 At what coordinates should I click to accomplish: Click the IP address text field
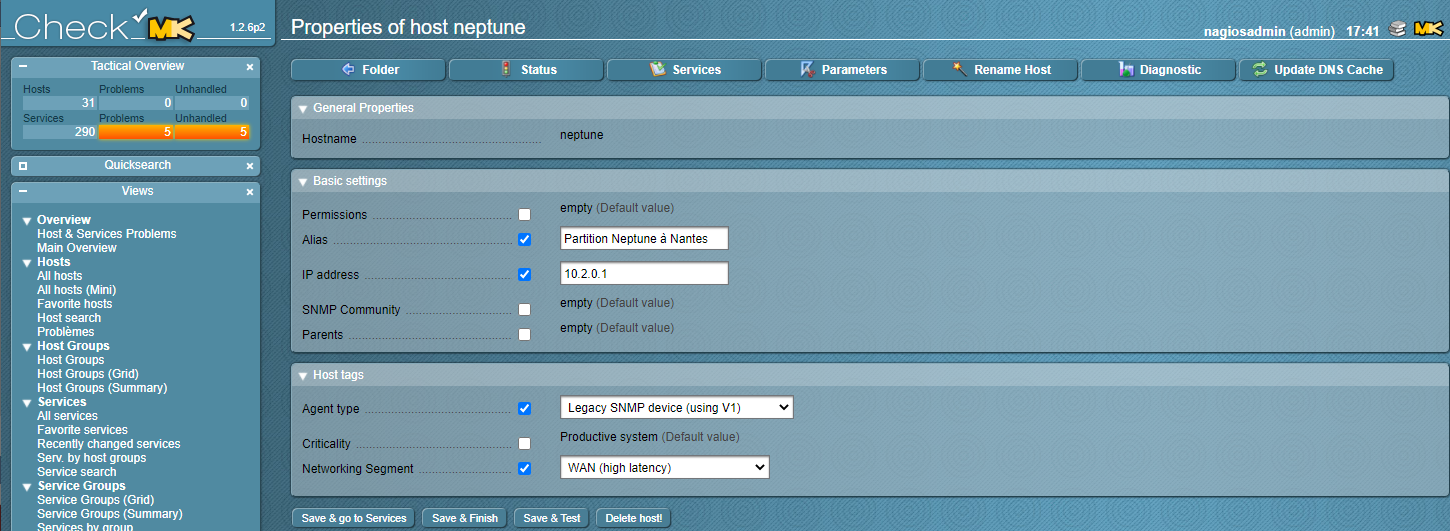644,273
